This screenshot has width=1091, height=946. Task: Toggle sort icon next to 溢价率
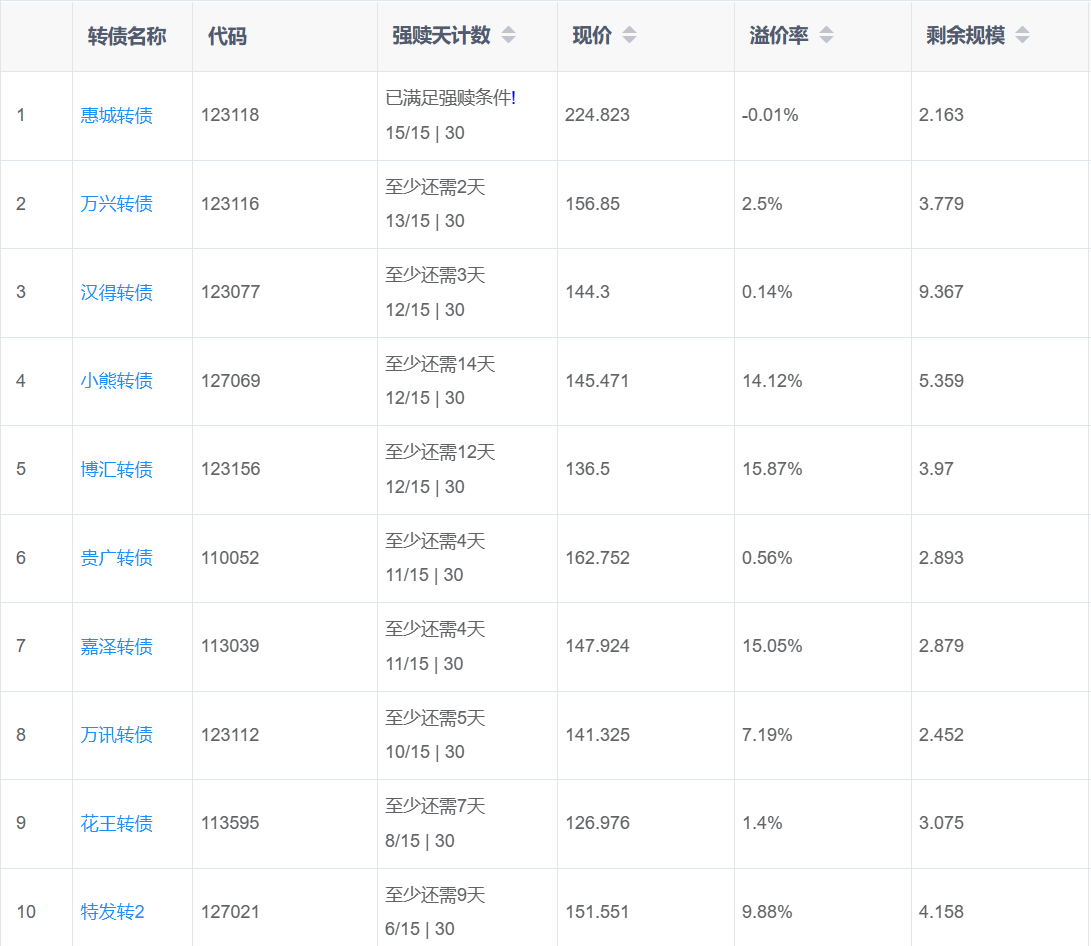(826, 36)
